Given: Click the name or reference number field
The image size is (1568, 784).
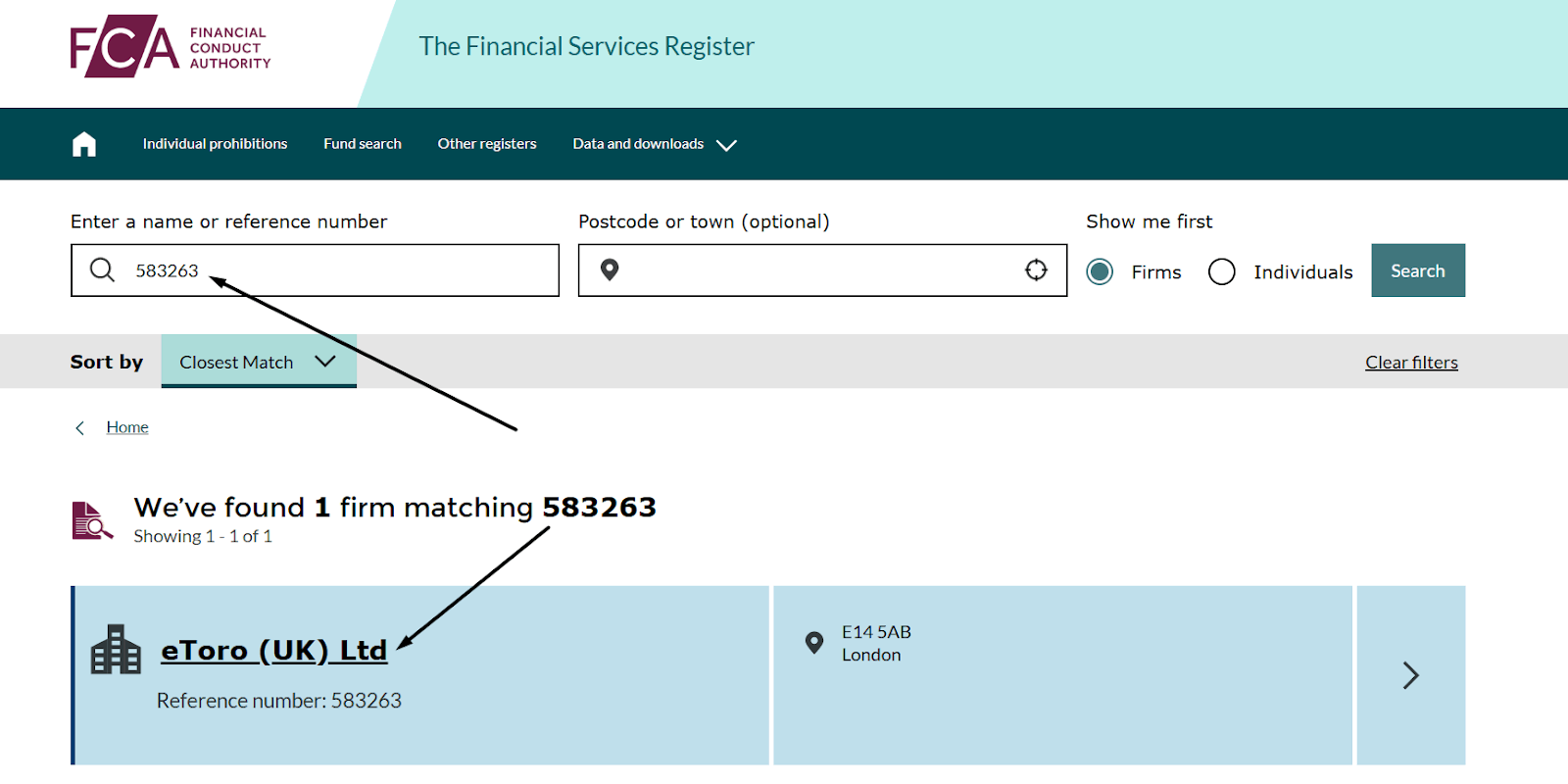Looking at the screenshot, I should tap(315, 270).
